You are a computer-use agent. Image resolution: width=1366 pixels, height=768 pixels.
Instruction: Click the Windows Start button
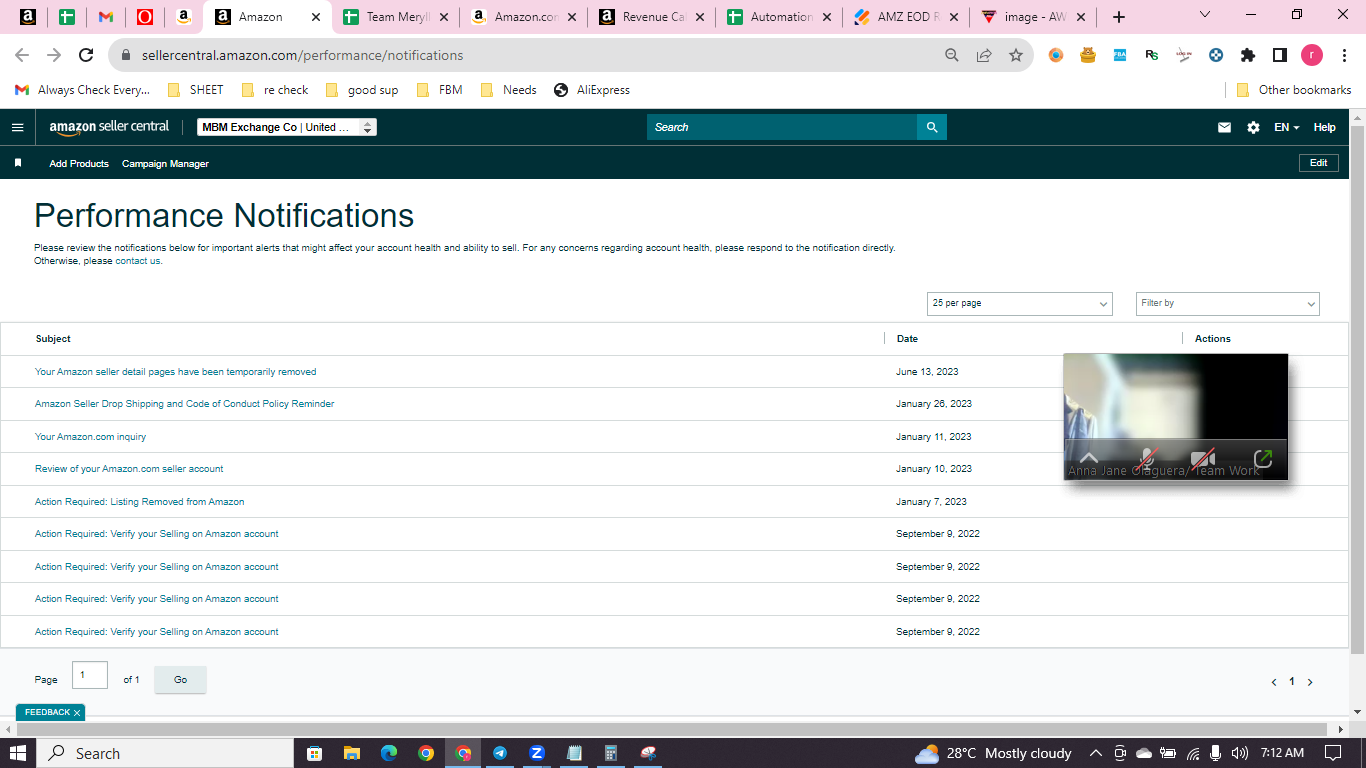click(18, 753)
